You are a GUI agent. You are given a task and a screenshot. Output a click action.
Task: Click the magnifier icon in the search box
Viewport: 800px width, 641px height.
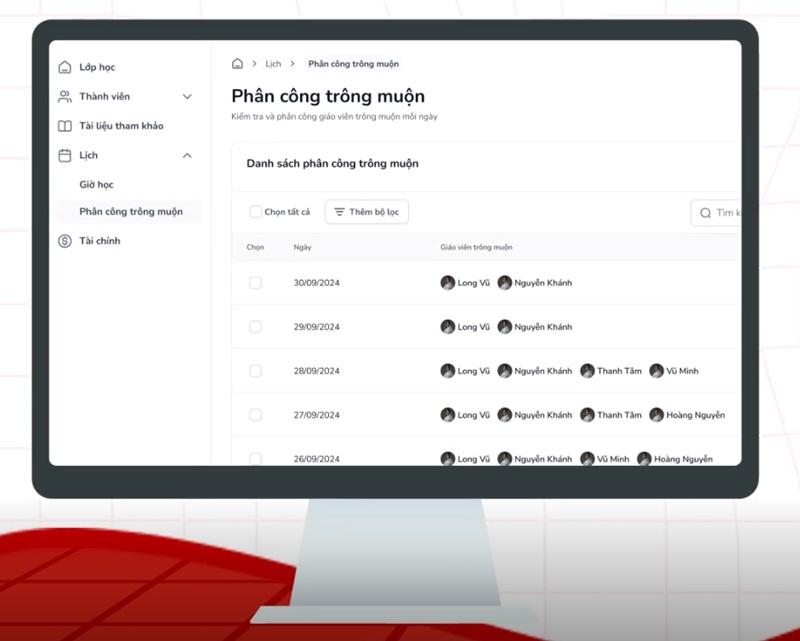click(x=707, y=213)
